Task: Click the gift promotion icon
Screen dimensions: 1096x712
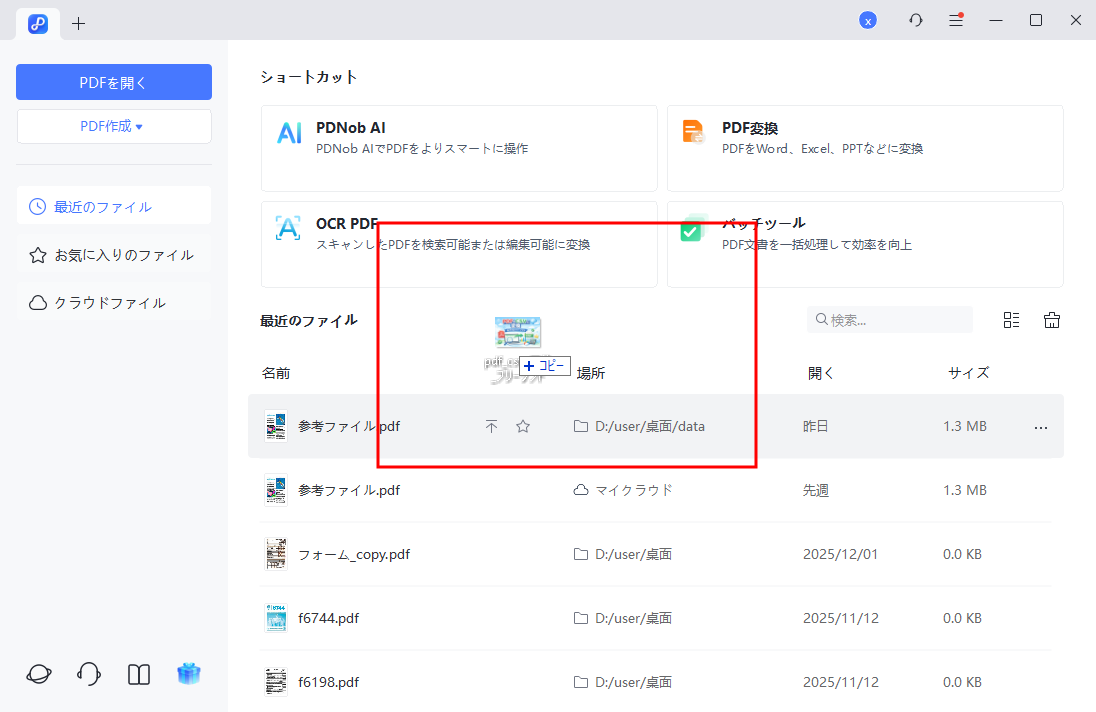Action: click(189, 673)
